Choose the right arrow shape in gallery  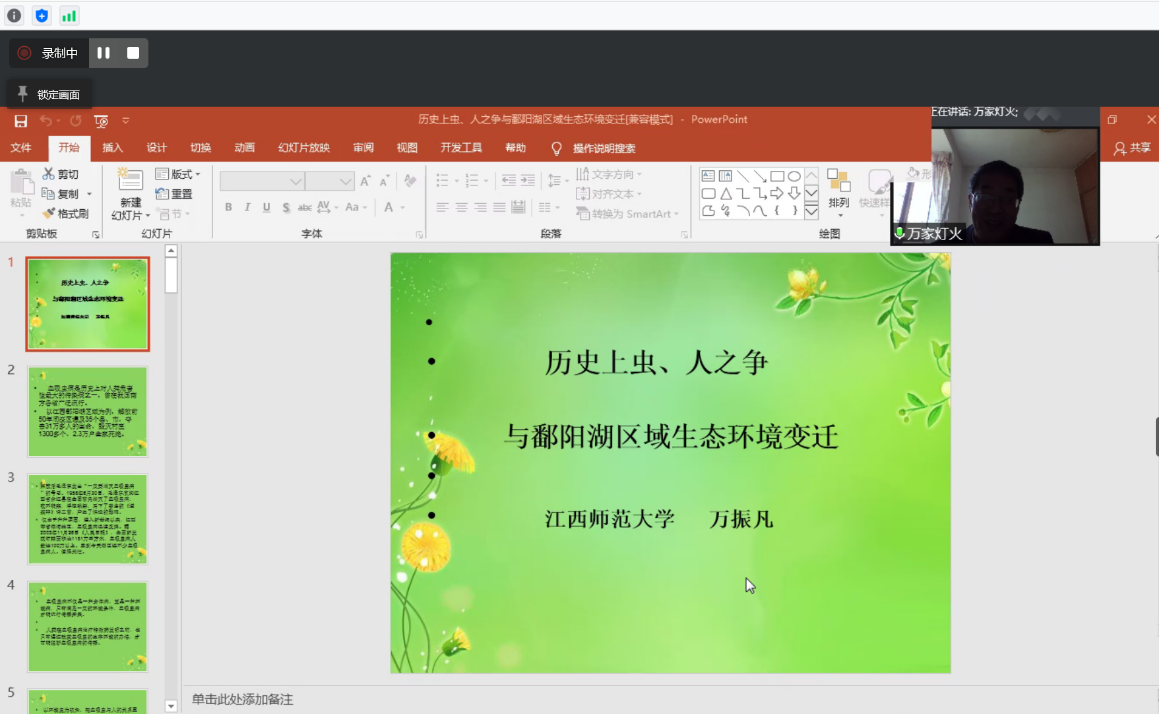click(x=777, y=193)
